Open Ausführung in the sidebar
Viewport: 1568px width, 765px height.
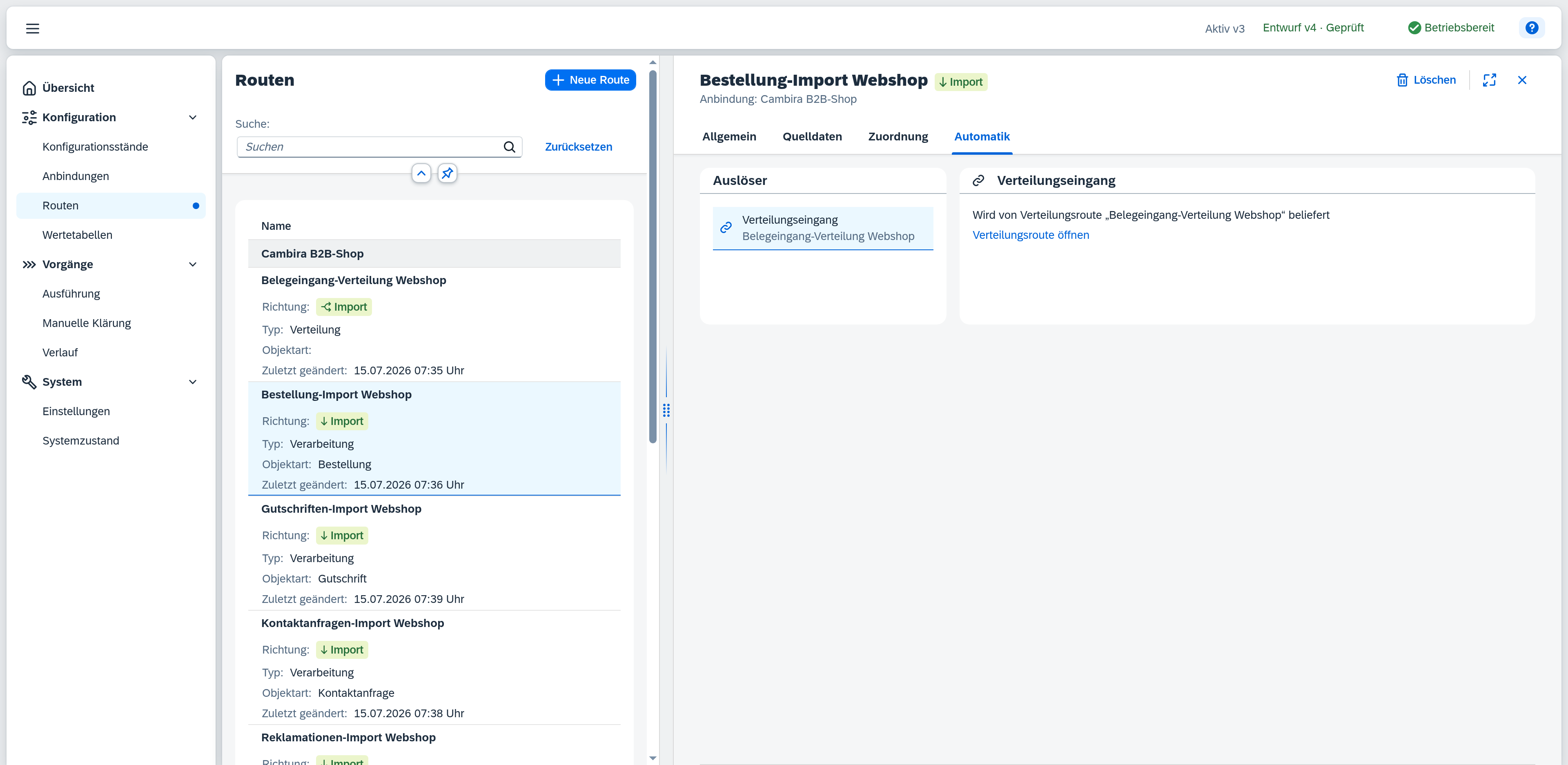111,294
